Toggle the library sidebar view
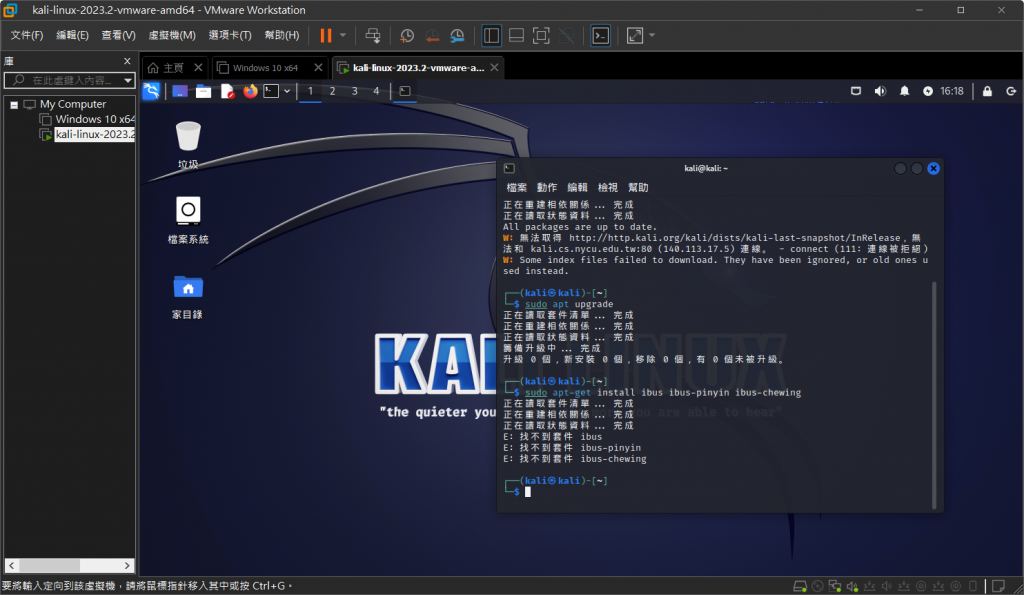The height and width of the screenshot is (595, 1024). click(491, 35)
